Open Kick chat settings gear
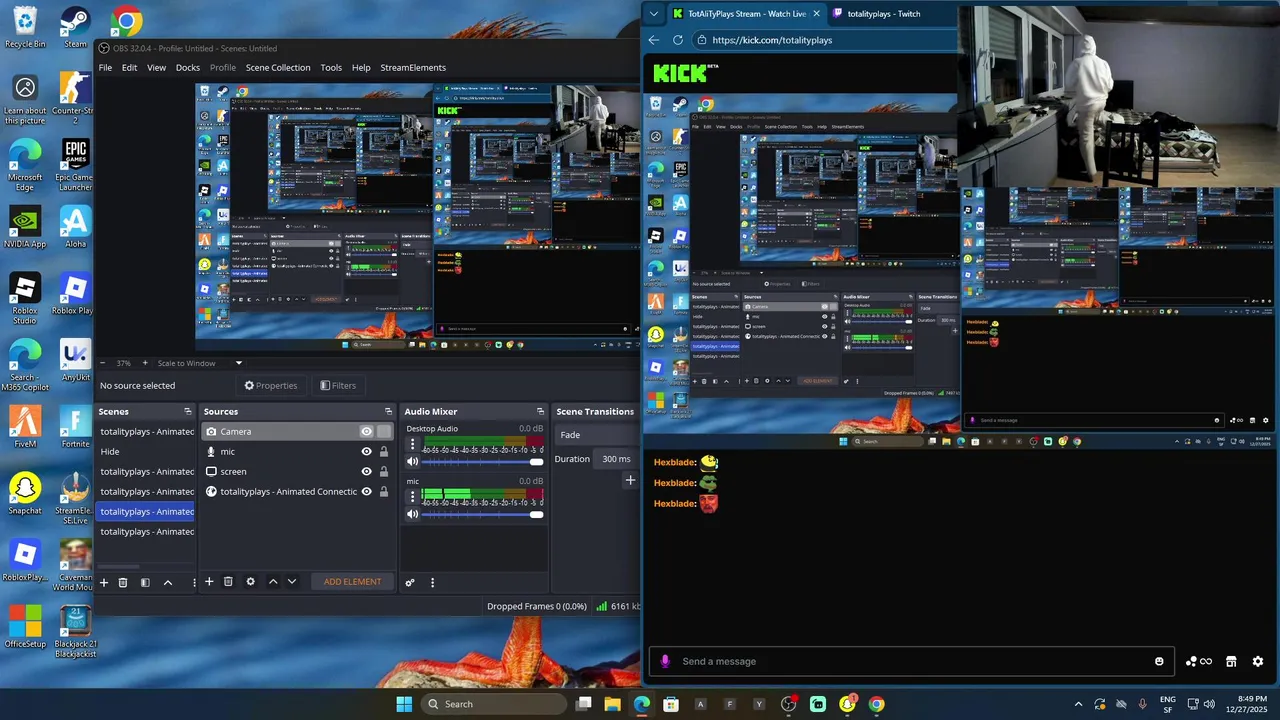 (1258, 661)
